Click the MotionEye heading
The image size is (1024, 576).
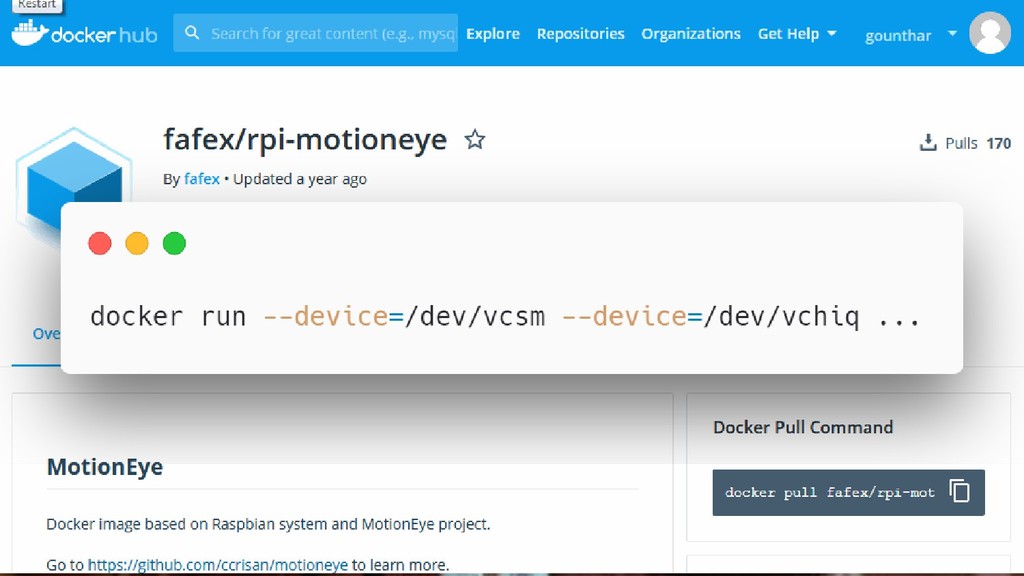click(105, 467)
